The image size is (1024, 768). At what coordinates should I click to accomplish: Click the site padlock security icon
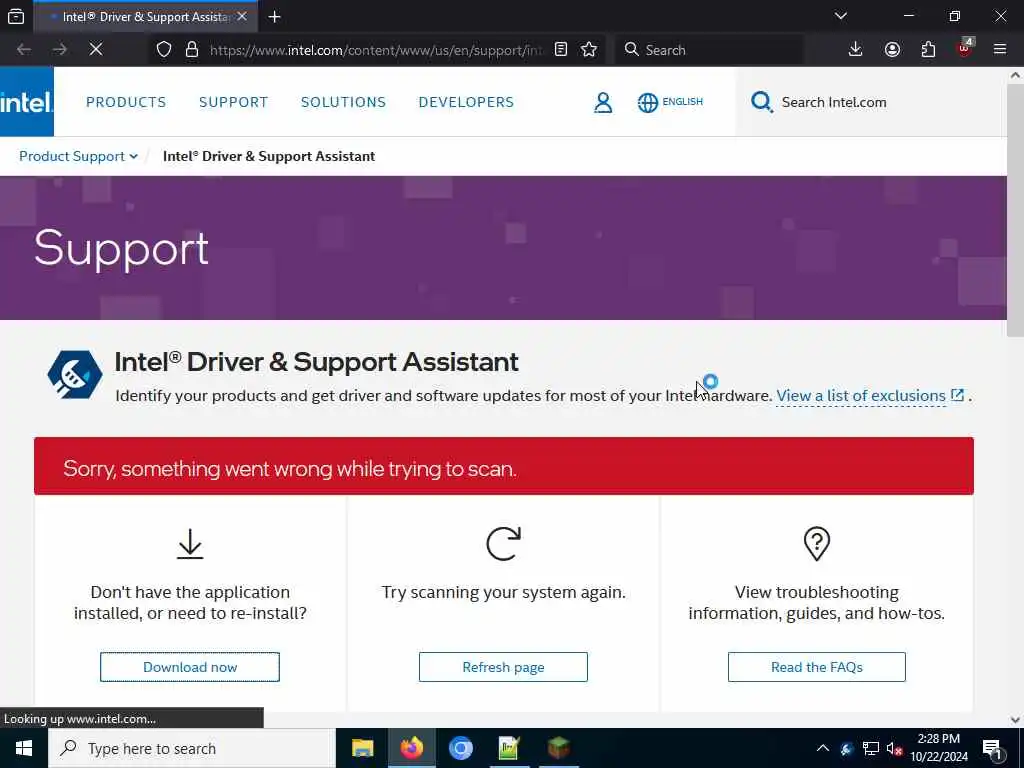click(191, 50)
